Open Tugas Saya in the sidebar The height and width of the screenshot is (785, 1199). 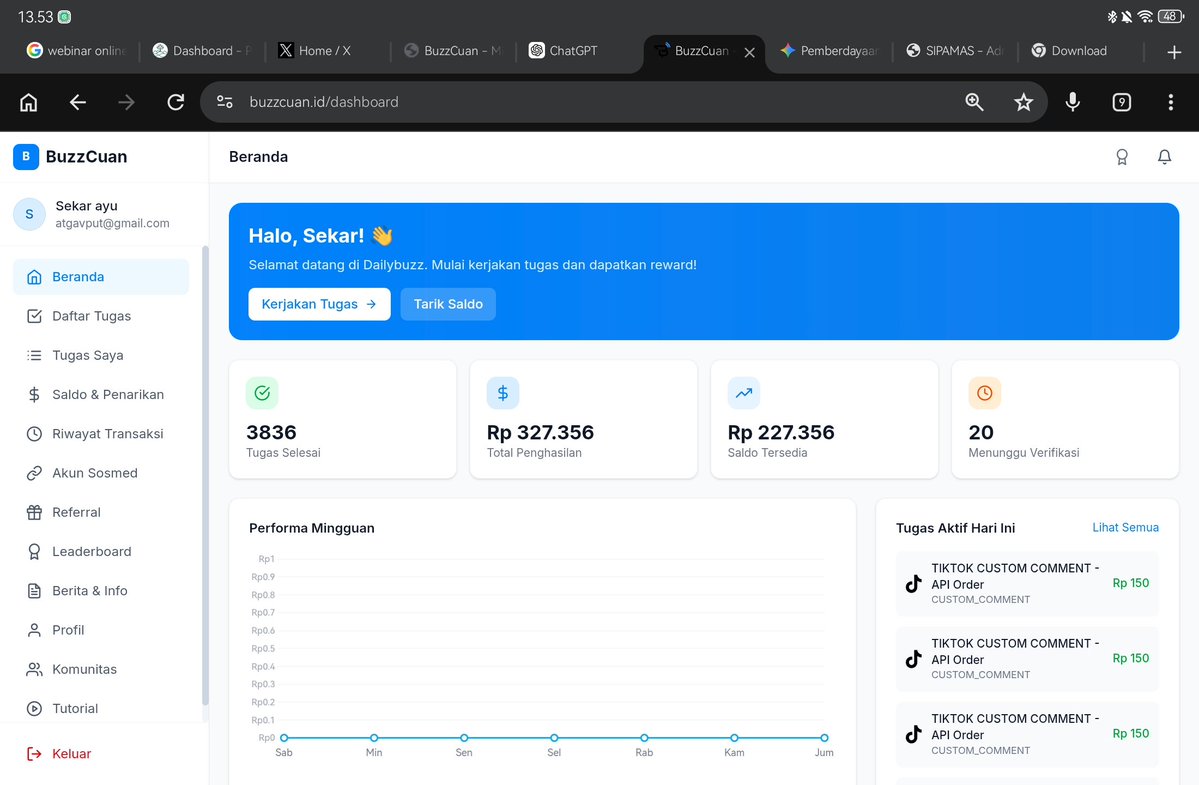[101, 355]
